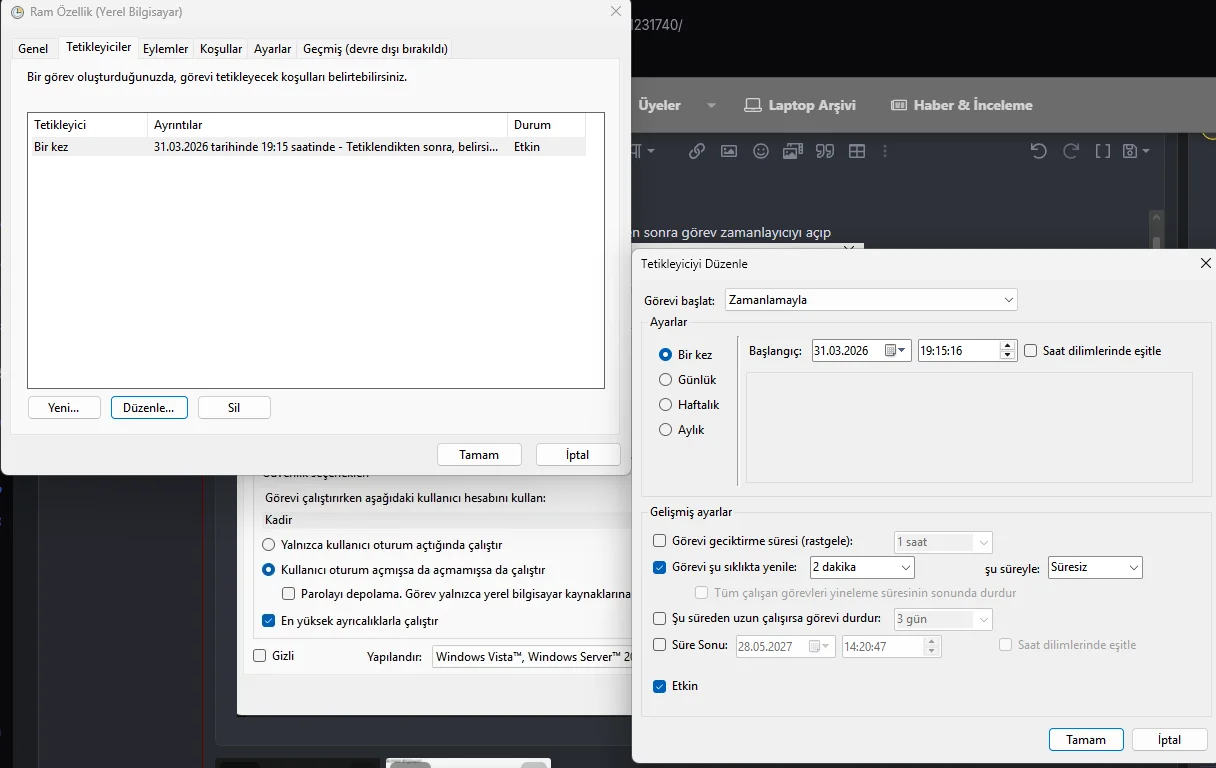Select the Aylık radio option

pos(666,430)
